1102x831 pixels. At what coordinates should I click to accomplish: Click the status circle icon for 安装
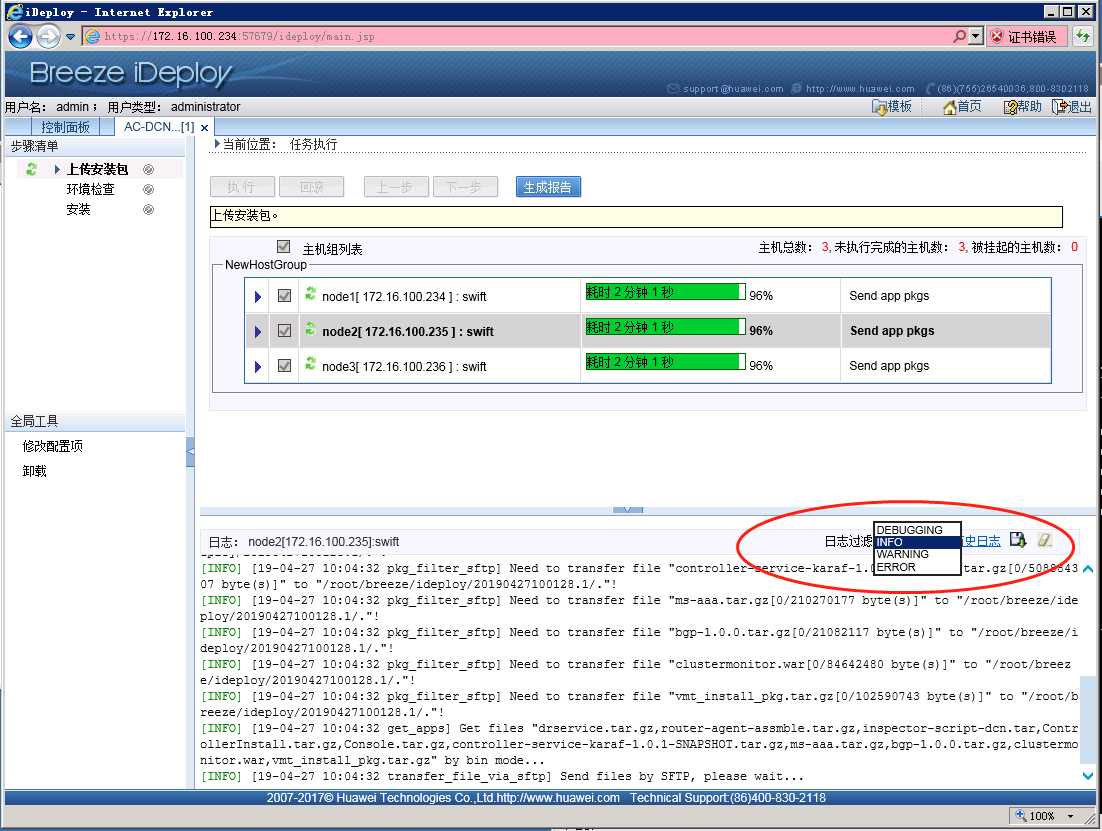tap(148, 210)
